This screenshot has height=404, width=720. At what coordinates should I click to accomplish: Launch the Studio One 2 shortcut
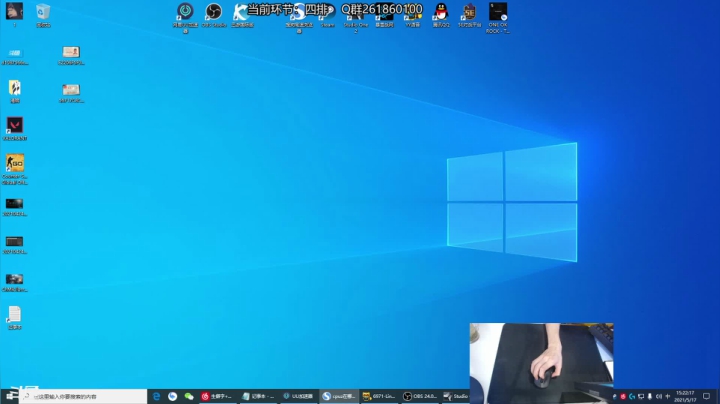coord(356,17)
